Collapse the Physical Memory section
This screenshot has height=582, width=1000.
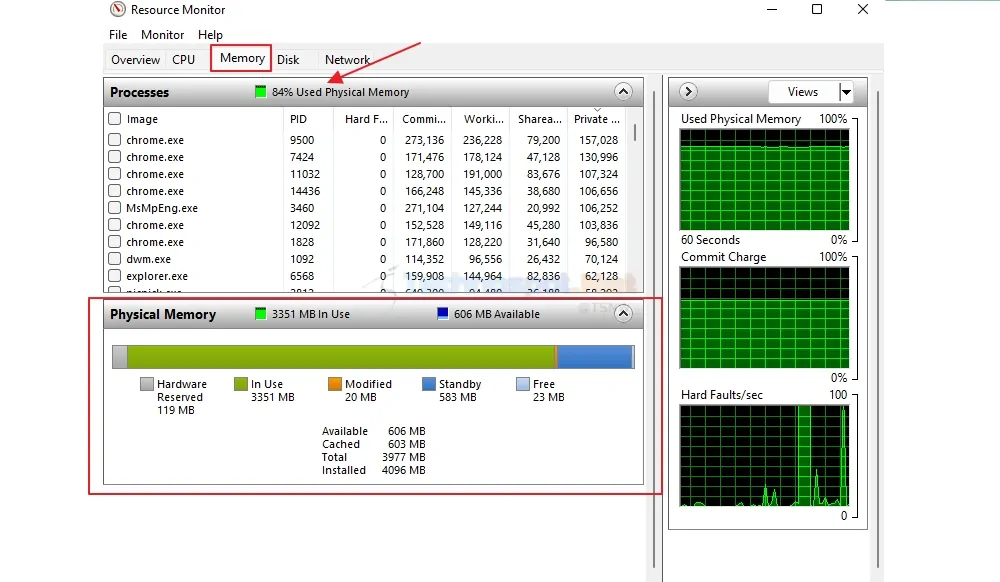point(623,314)
